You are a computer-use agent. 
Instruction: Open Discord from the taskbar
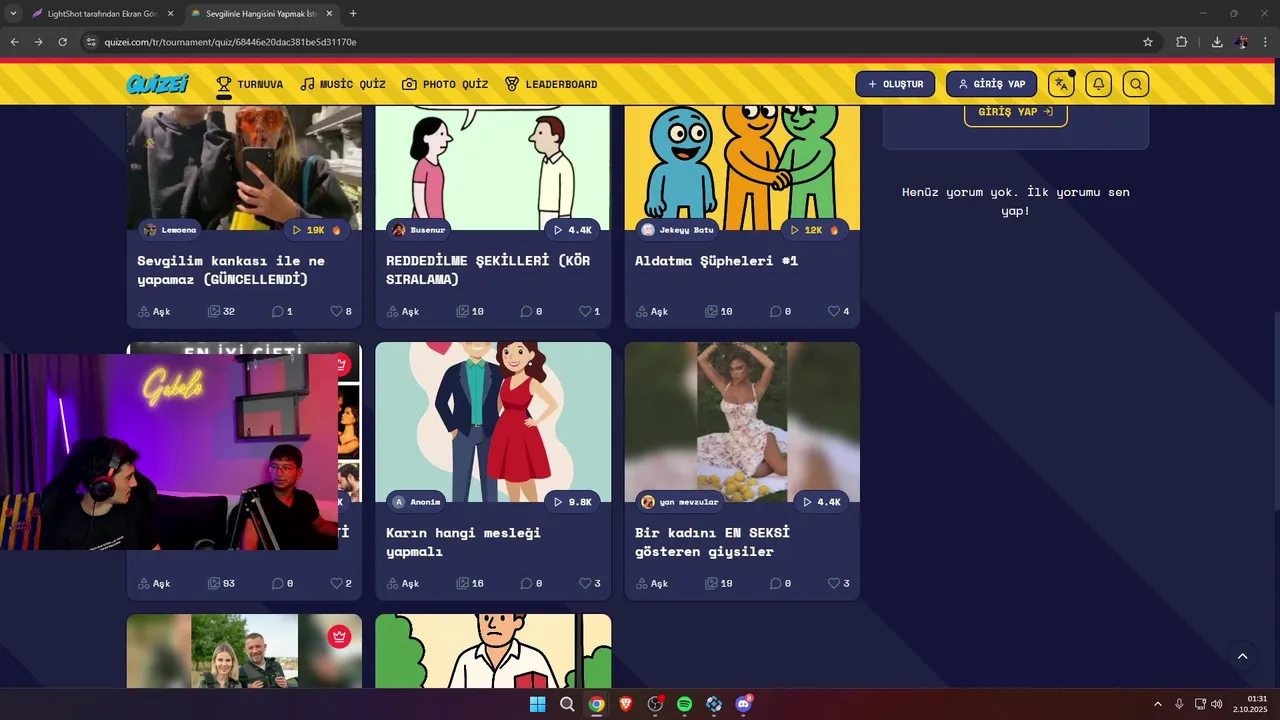(x=743, y=704)
